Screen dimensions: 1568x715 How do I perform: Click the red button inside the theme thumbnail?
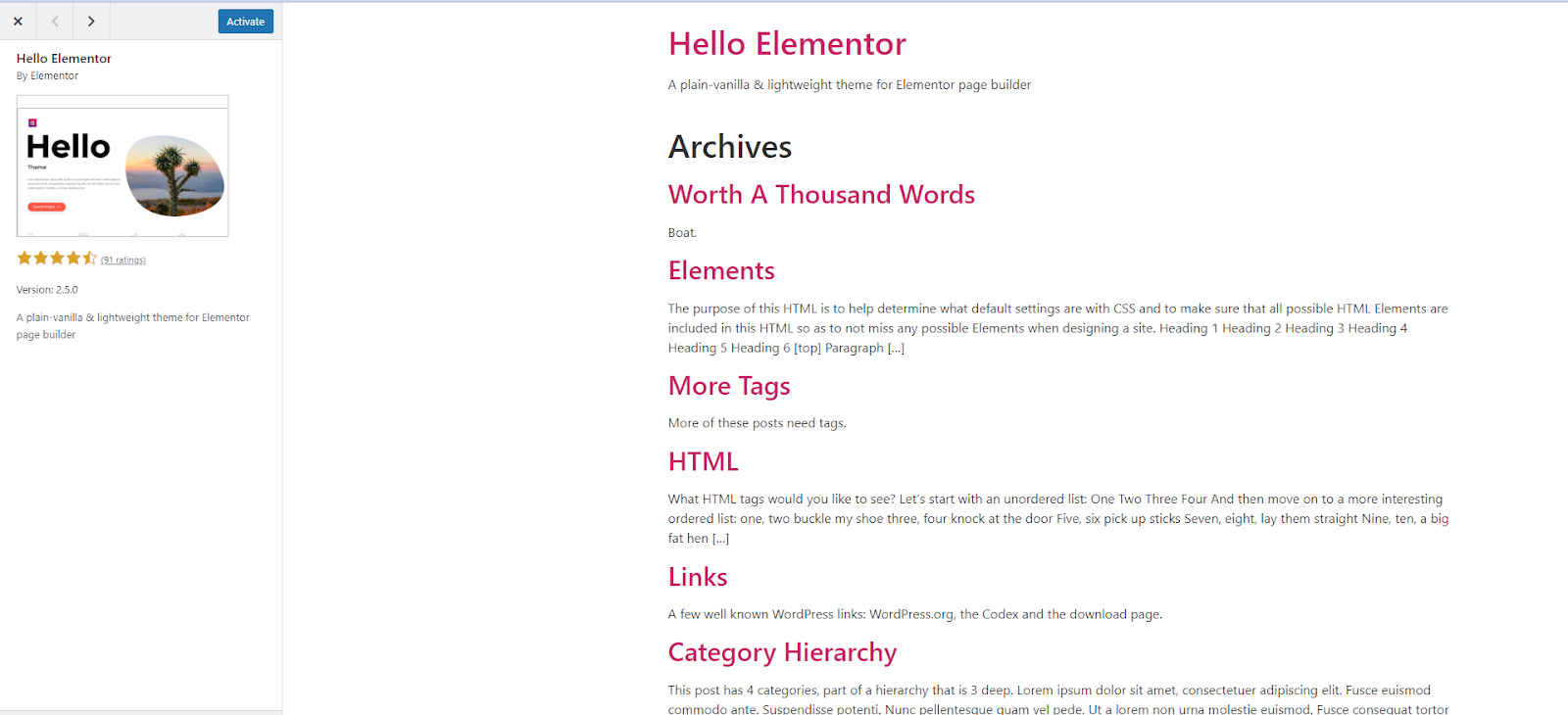pos(46,207)
